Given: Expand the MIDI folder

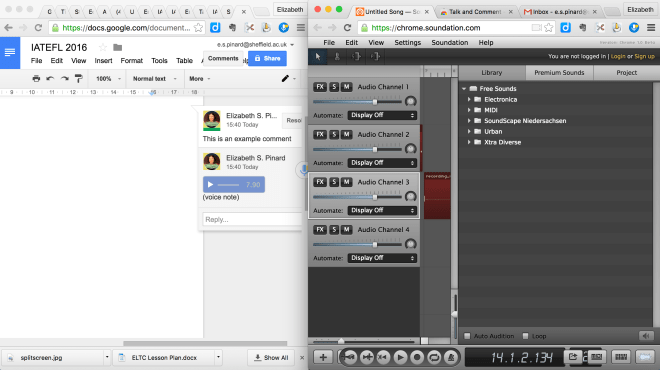Looking at the screenshot, I should (469, 110).
